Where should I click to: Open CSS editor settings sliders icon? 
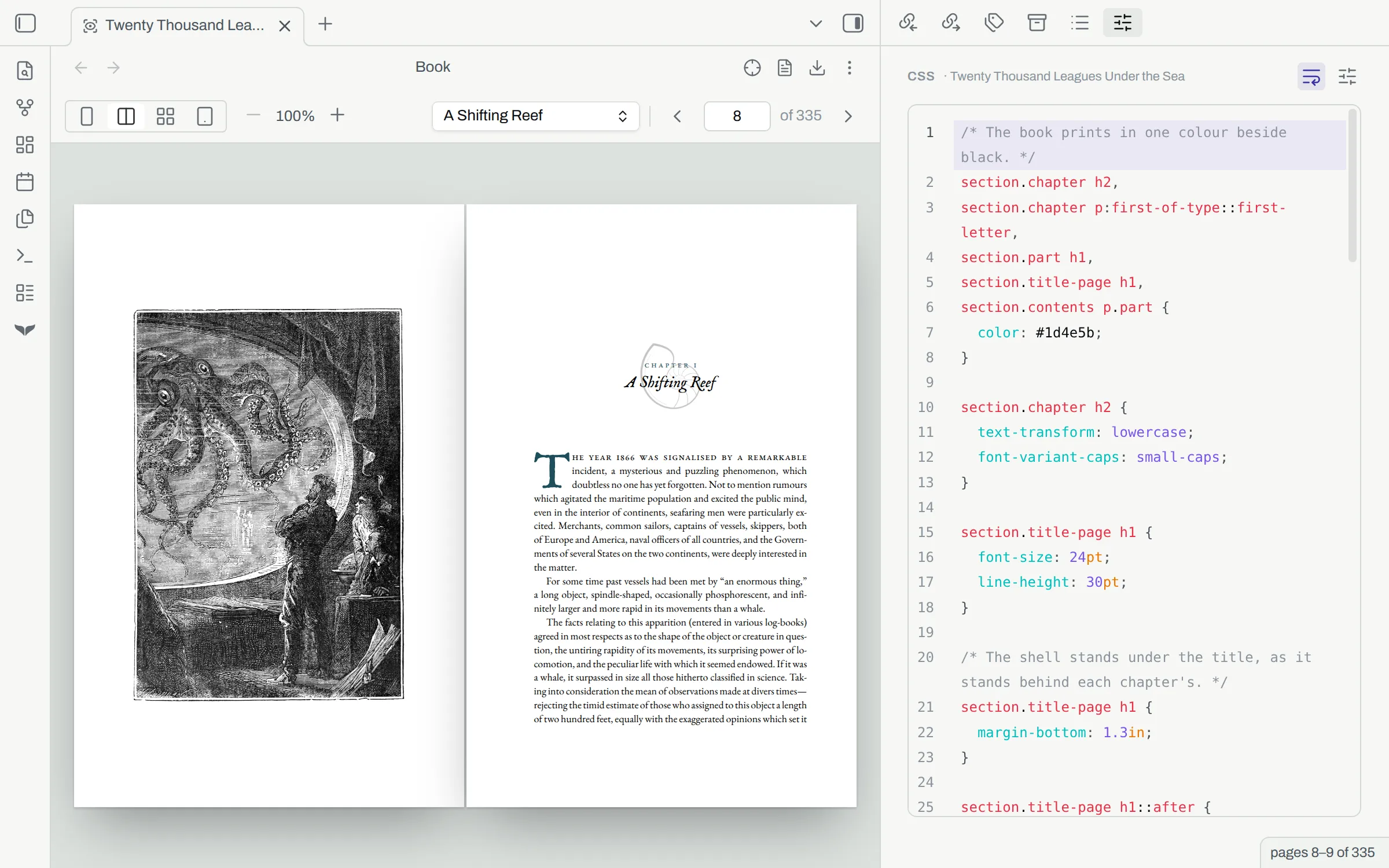pyautogui.click(x=1347, y=76)
